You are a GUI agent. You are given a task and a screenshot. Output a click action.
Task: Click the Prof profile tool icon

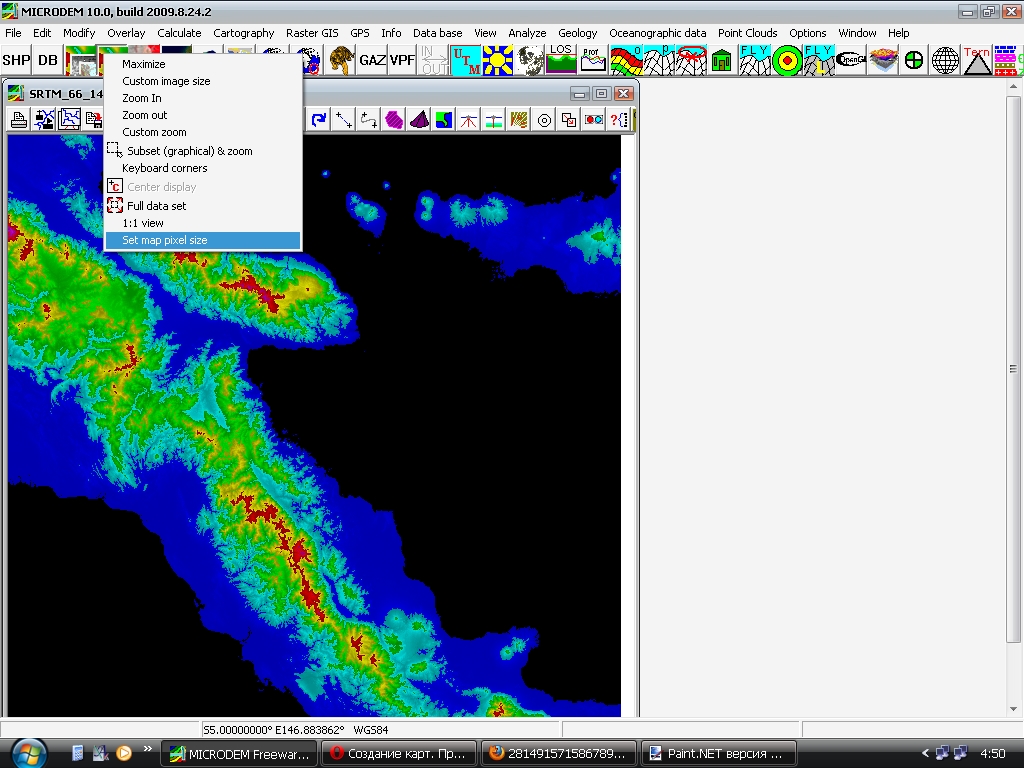593,60
